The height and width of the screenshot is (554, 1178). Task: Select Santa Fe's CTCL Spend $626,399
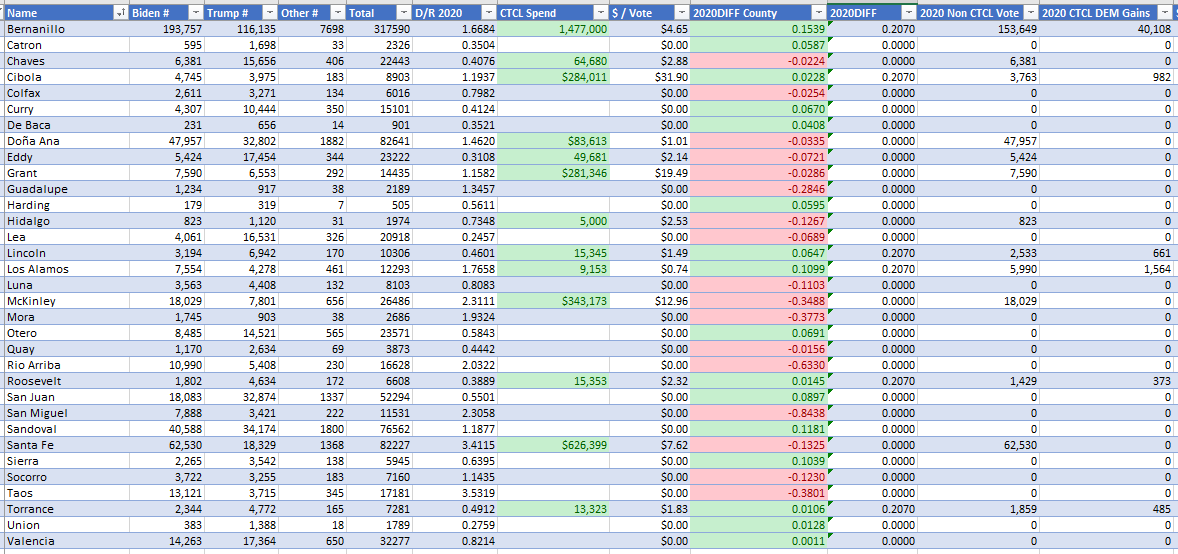(x=553, y=445)
